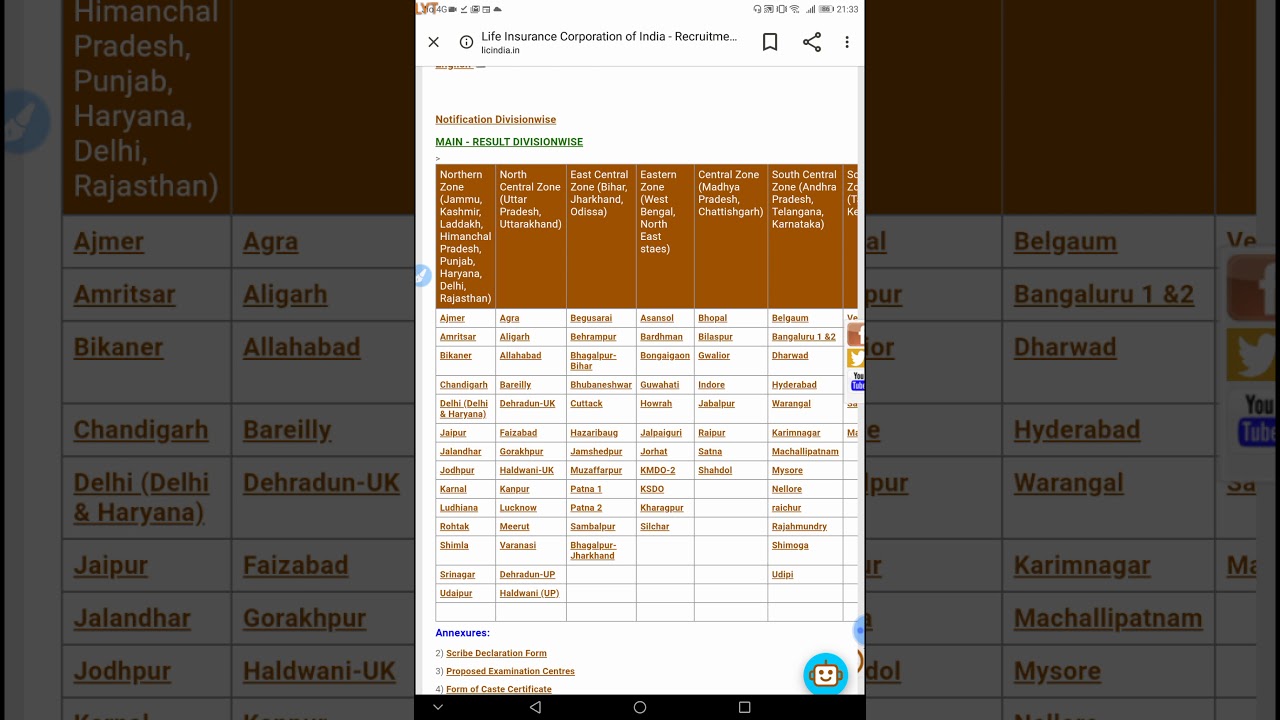The image size is (1280, 720).
Task: Open Aligarh result link
Action: tap(515, 337)
